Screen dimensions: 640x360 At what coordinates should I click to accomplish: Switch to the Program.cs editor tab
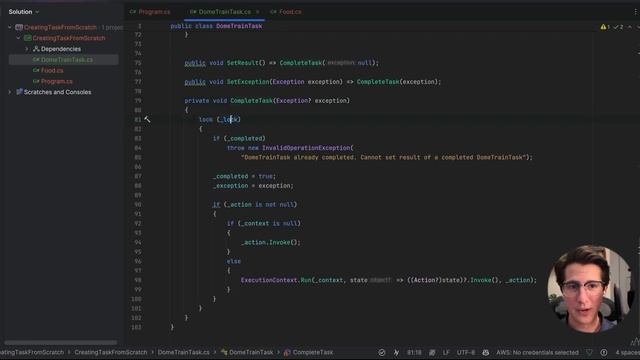pos(150,12)
